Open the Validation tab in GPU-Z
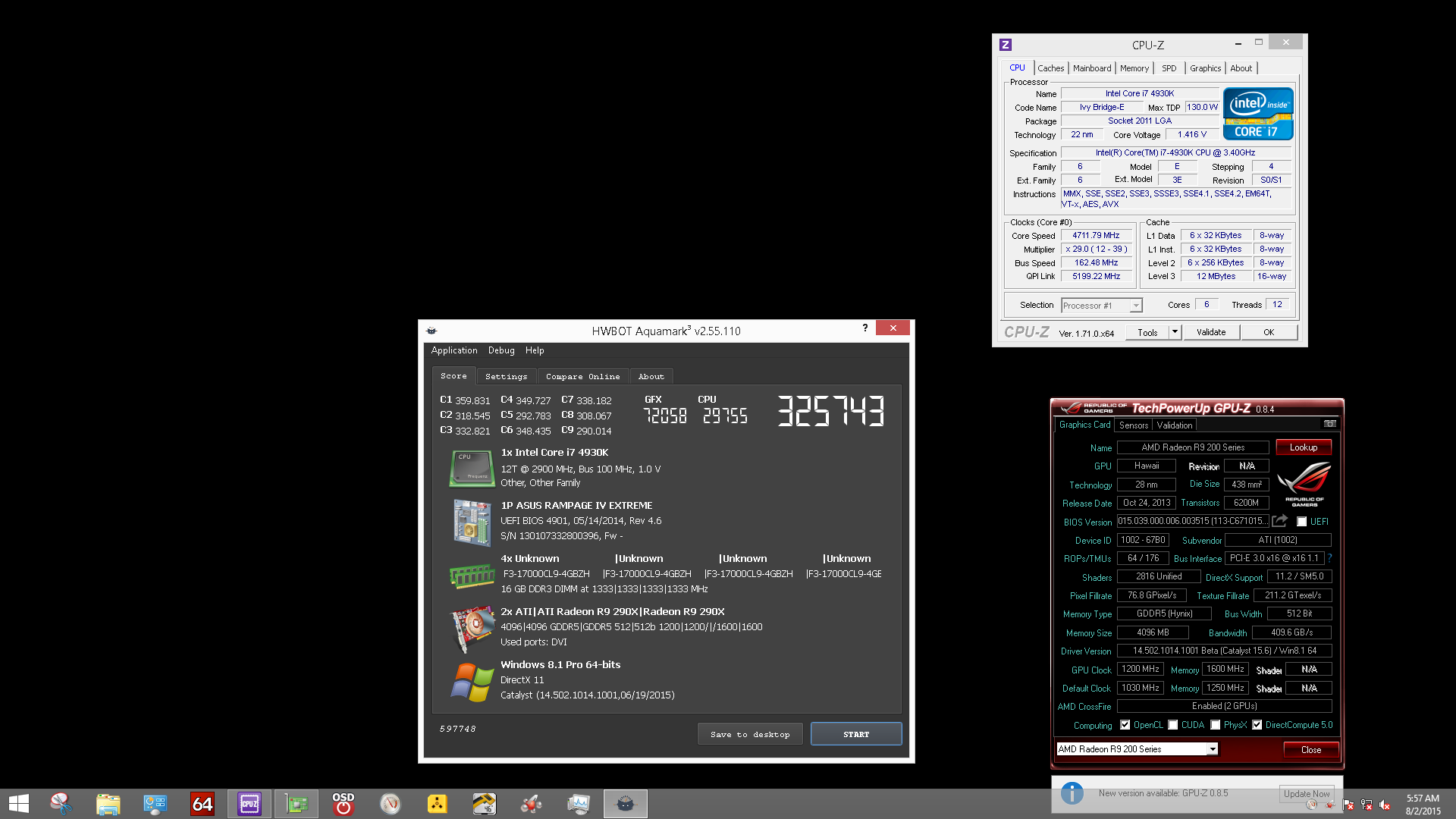The height and width of the screenshot is (819, 1456). tap(1174, 425)
